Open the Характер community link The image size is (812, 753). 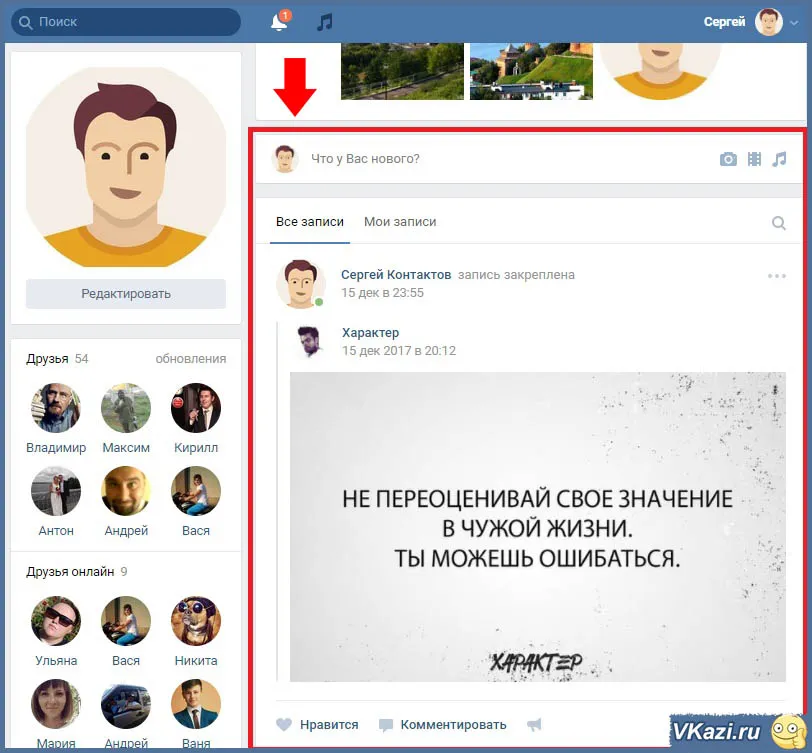[x=370, y=333]
